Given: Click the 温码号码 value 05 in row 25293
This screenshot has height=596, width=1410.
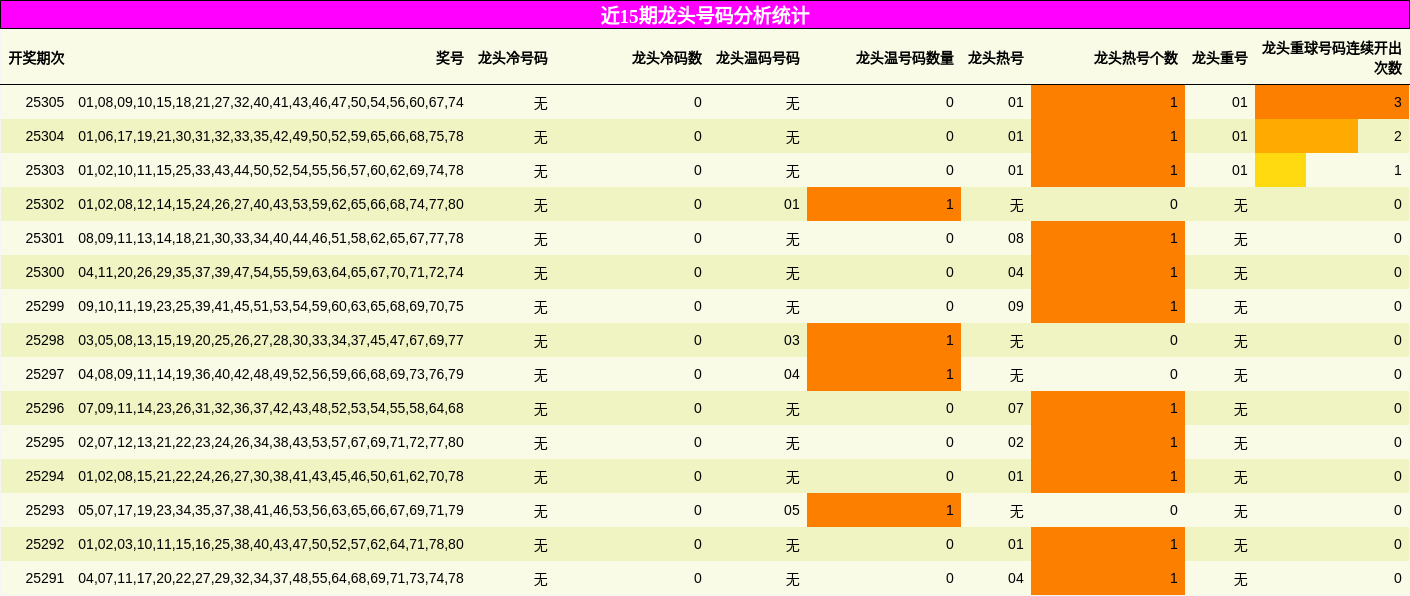Looking at the screenshot, I should pyautogui.click(x=790, y=510).
